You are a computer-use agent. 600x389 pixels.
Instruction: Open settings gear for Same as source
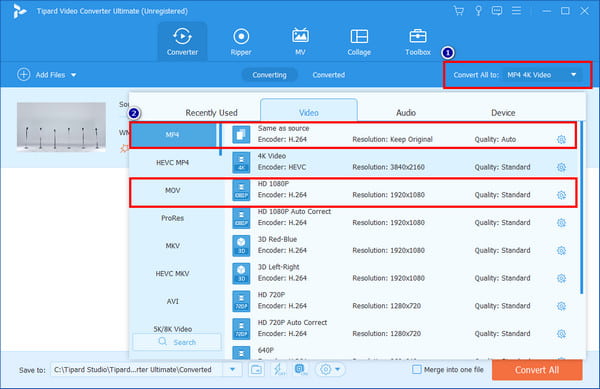561,140
